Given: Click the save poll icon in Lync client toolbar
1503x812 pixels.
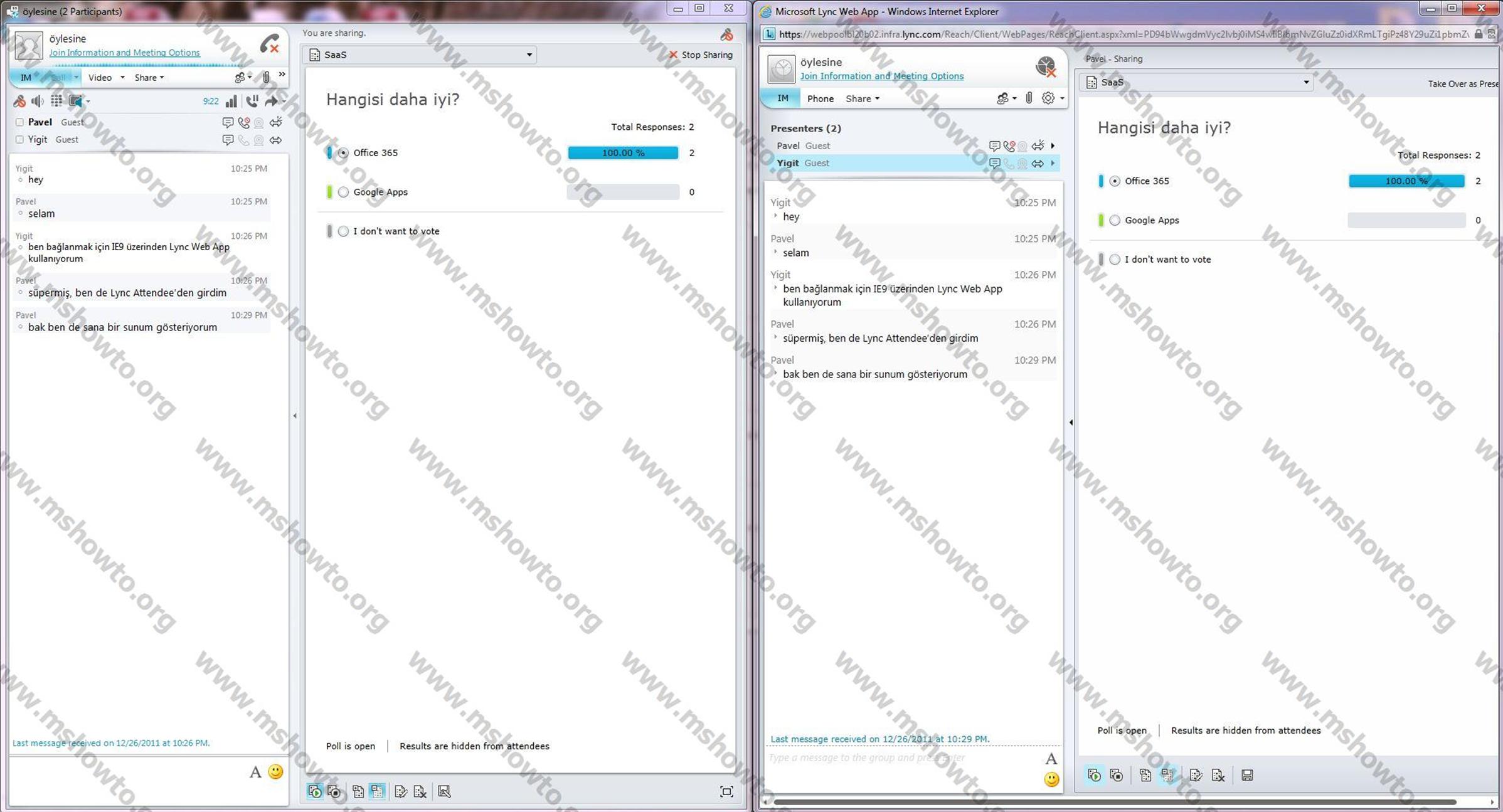Looking at the screenshot, I should click(x=444, y=791).
